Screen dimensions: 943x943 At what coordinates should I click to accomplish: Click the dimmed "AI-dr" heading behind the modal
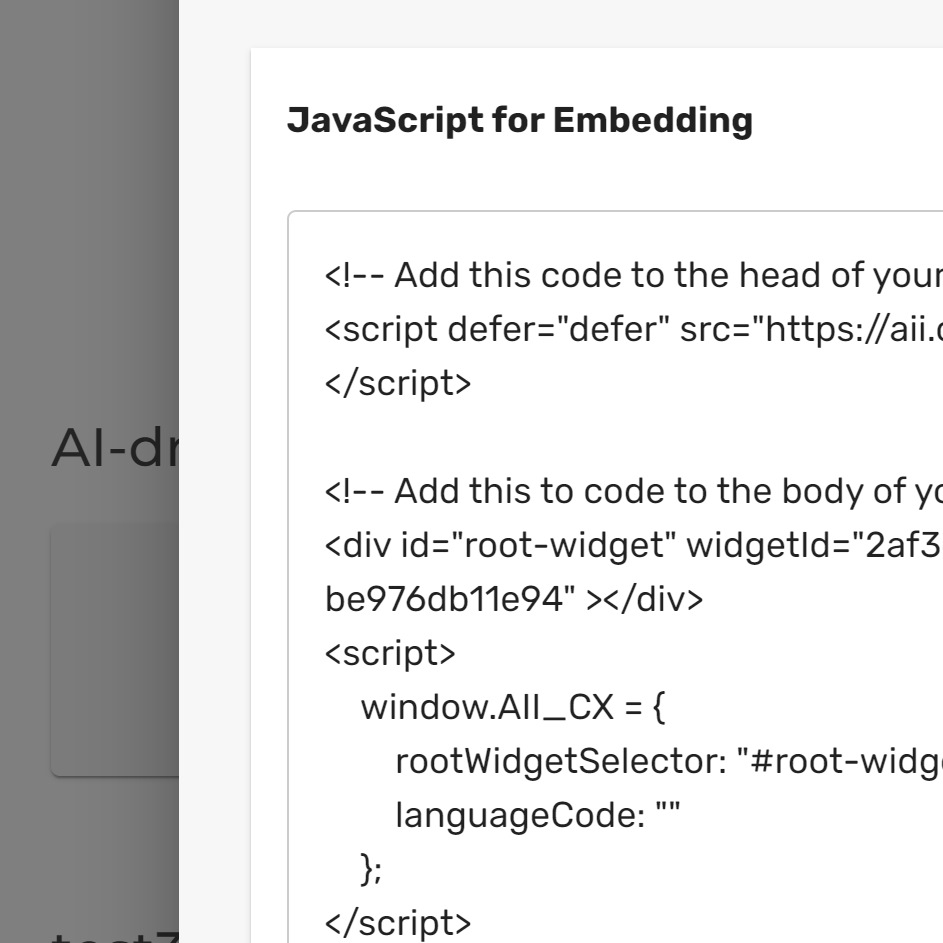[114, 450]
